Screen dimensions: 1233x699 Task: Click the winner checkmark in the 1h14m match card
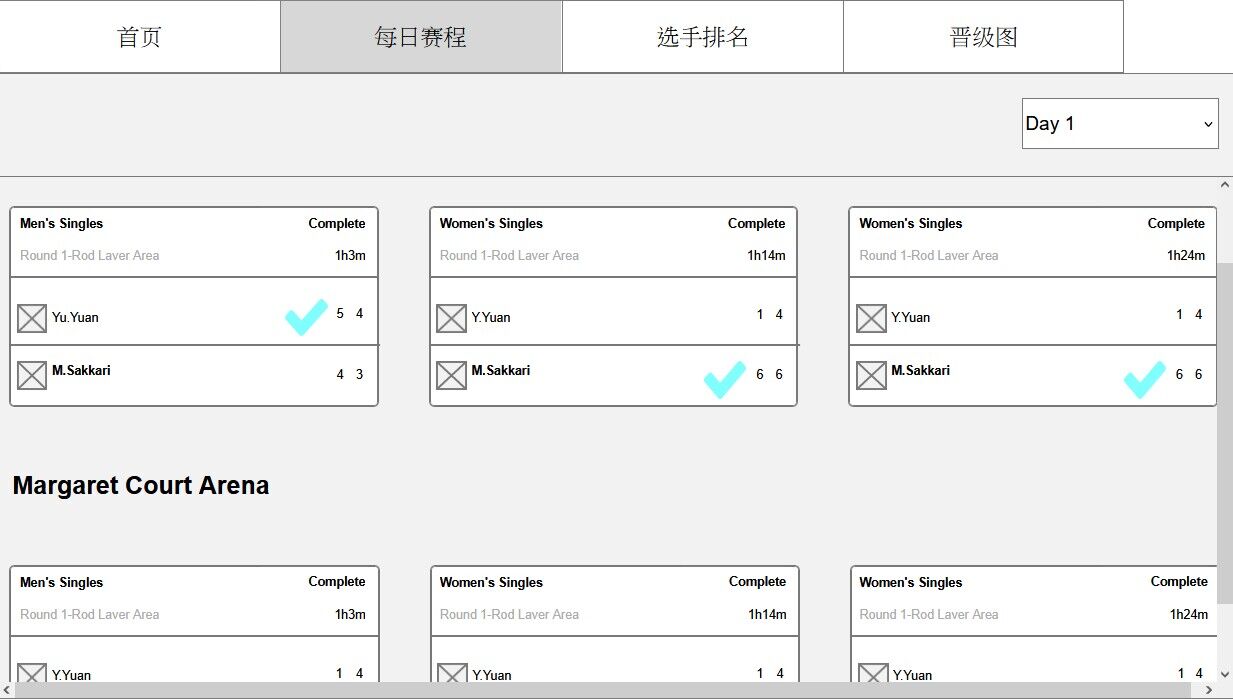(725, 379)
